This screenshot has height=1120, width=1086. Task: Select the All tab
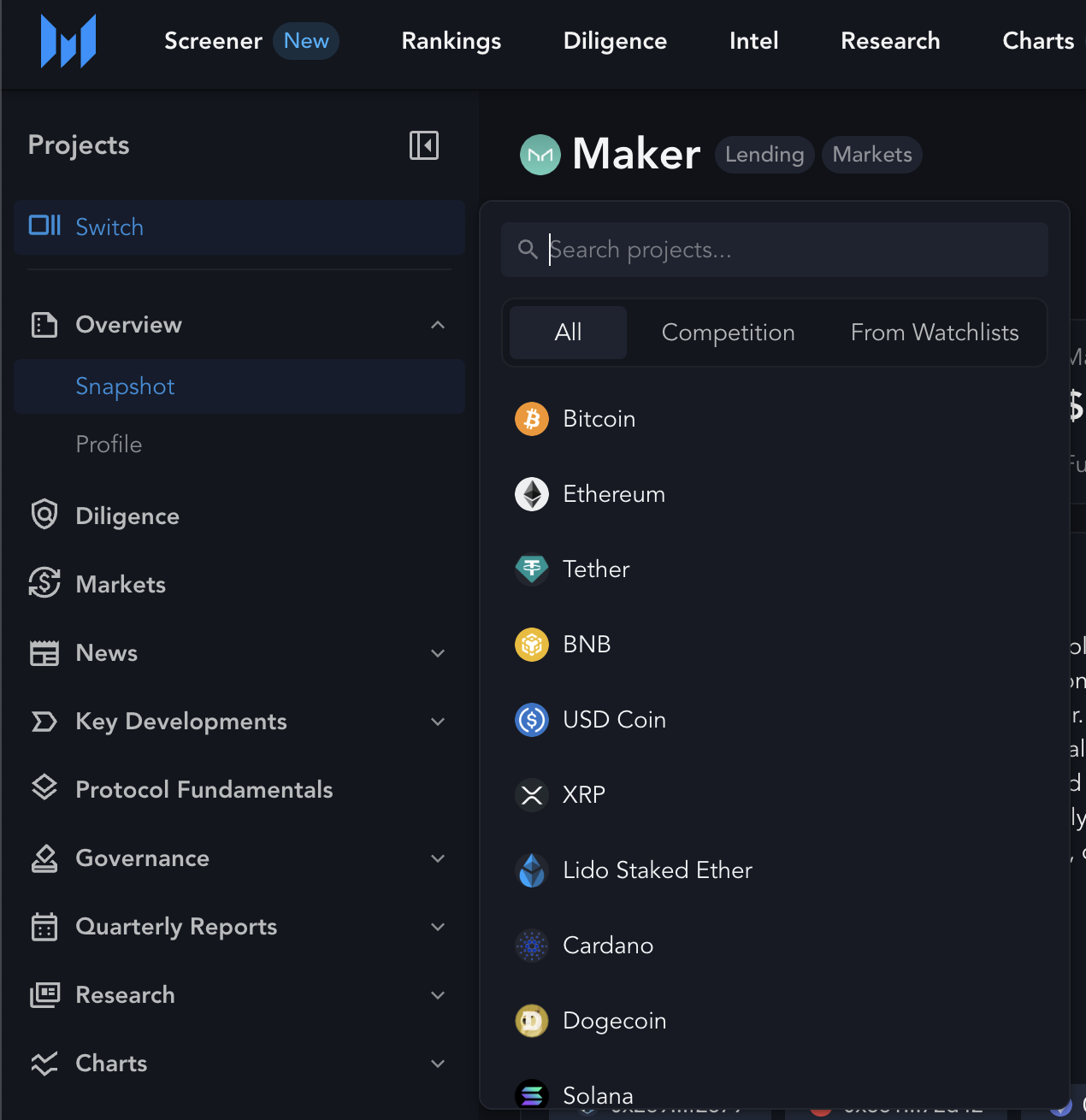coord(568,333)
